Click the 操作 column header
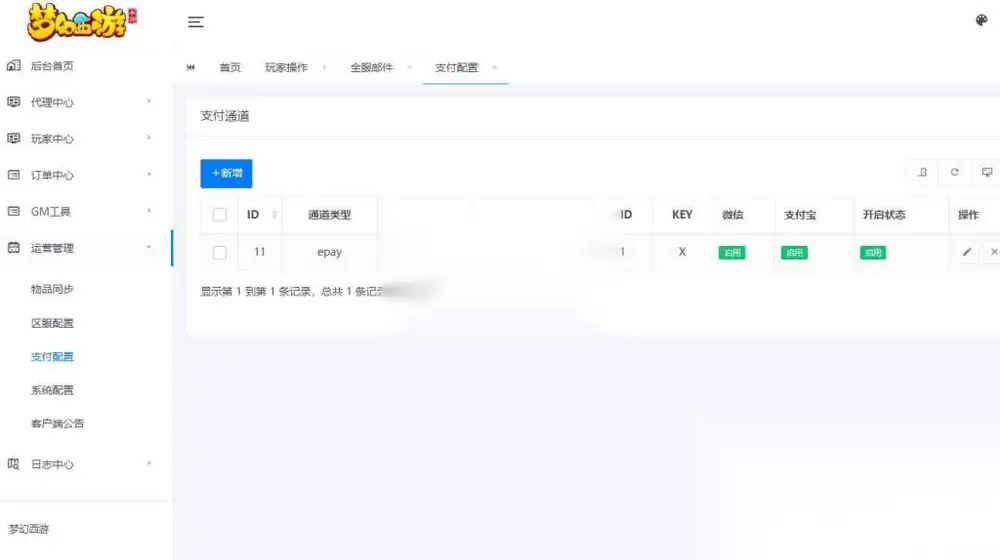The width and height of the screenshot is (1000, 560). (968, 215)
